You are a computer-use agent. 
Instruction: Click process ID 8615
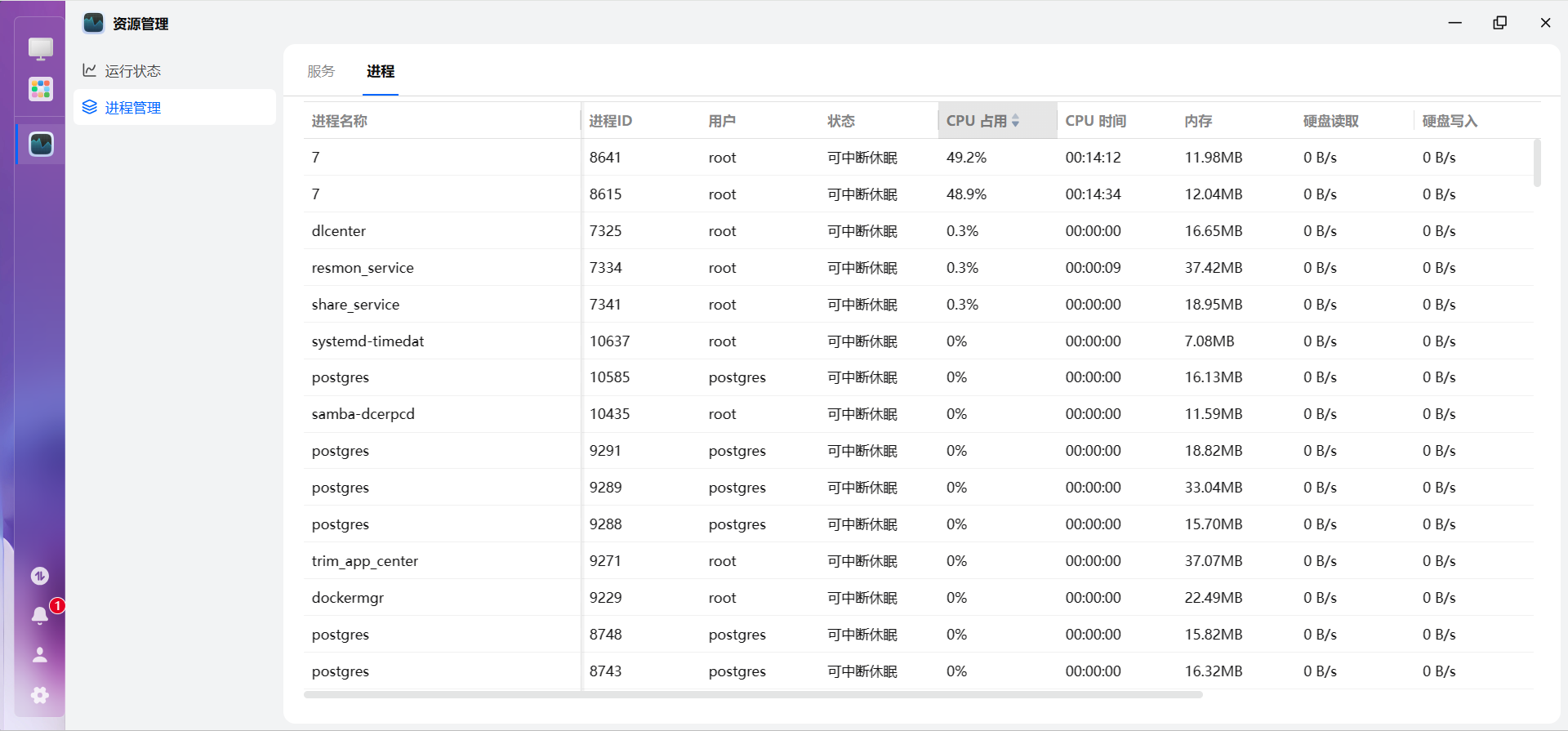(605, 194)
